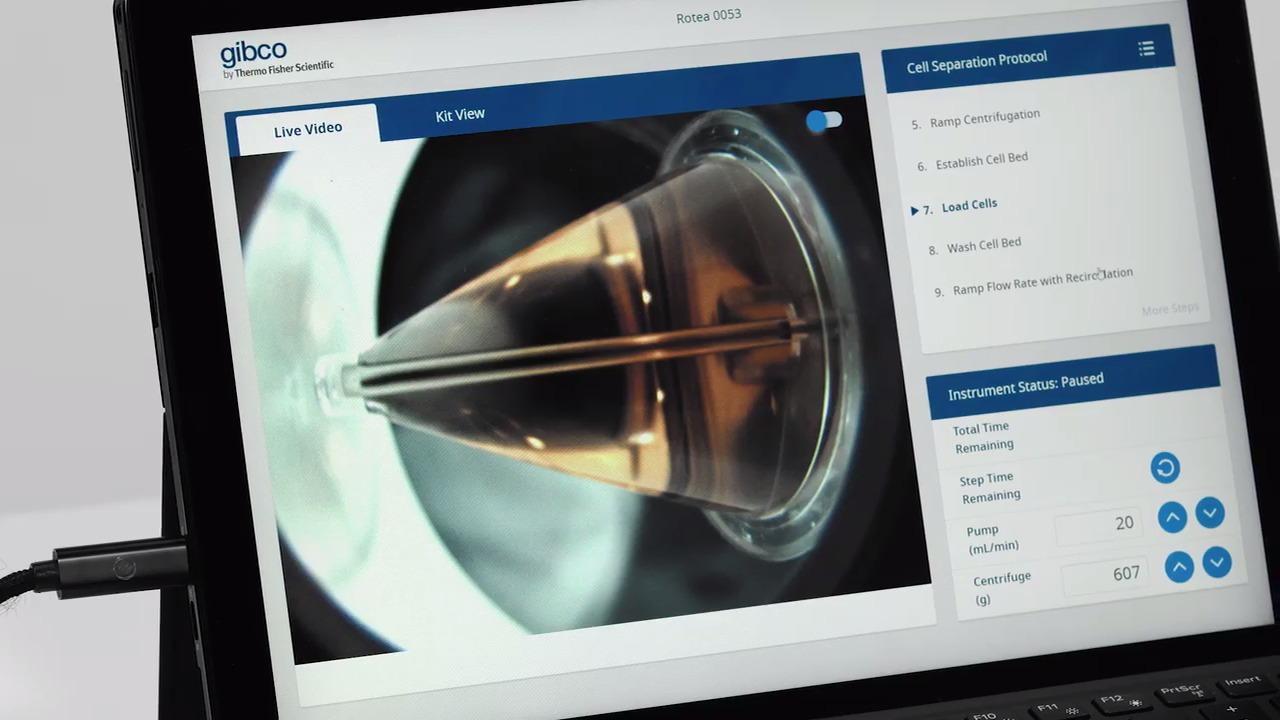Screen dimensions: 1280x720
Task: Click the Pump mL/min value field
Action: 1098,525
